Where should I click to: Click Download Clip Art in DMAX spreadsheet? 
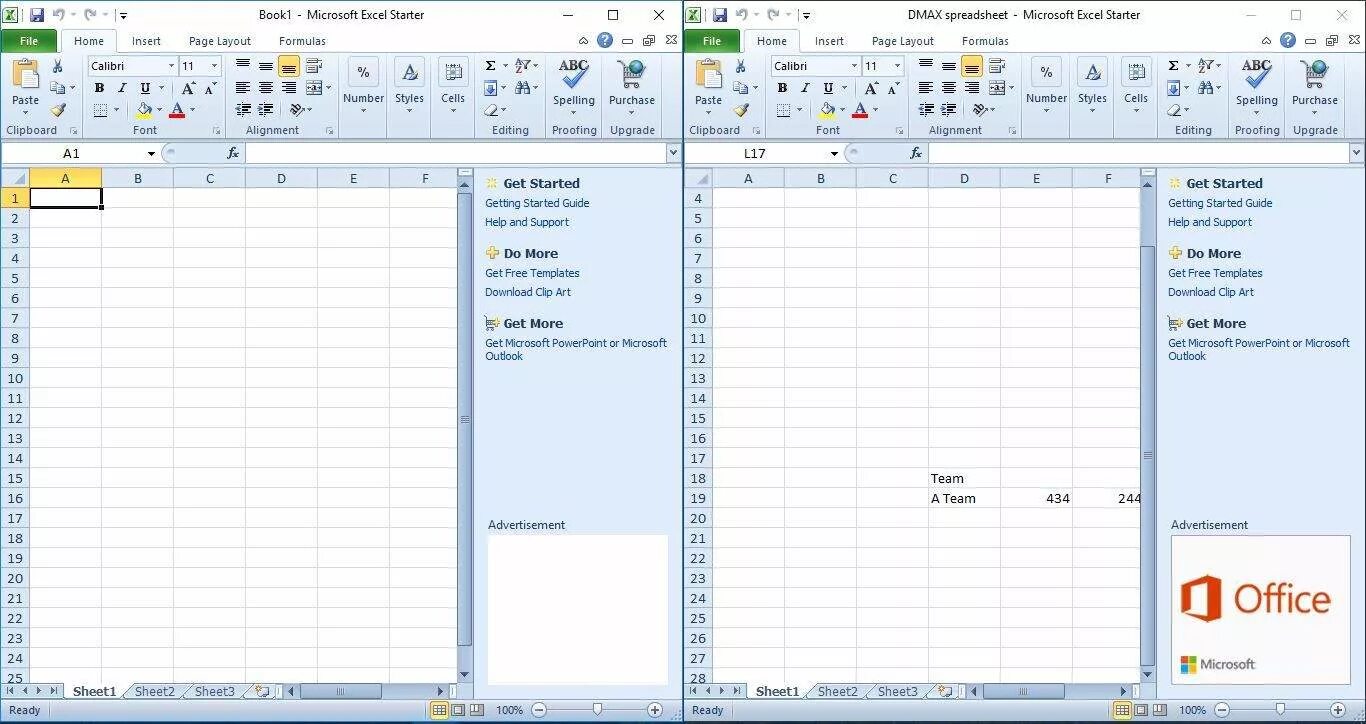click(1211, 292)
